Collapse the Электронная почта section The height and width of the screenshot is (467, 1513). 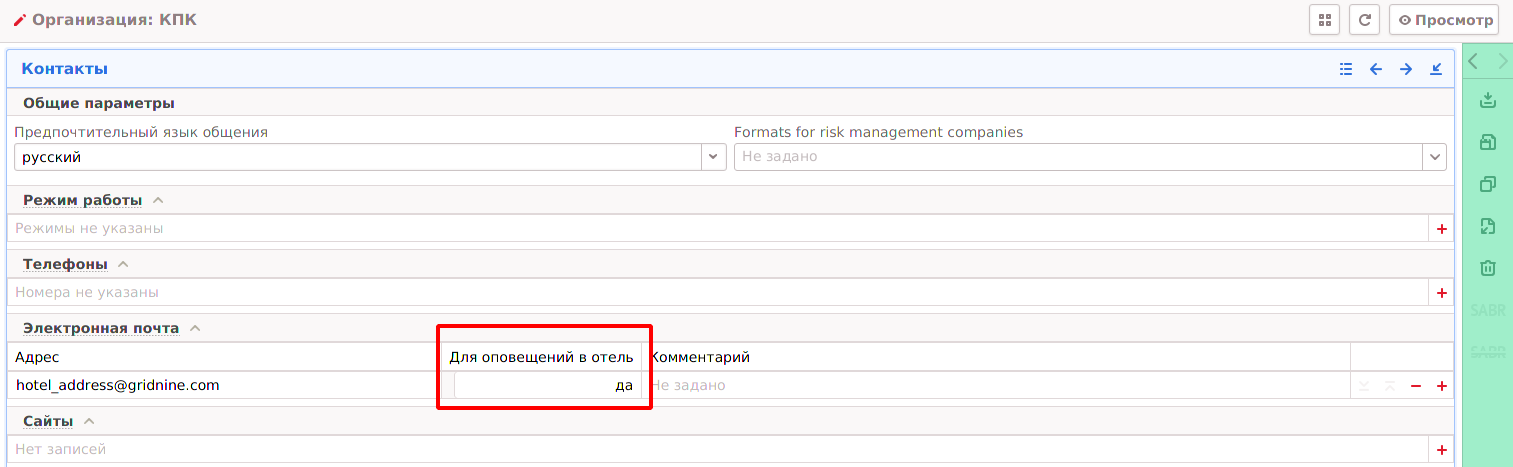(x=195, y=328)
